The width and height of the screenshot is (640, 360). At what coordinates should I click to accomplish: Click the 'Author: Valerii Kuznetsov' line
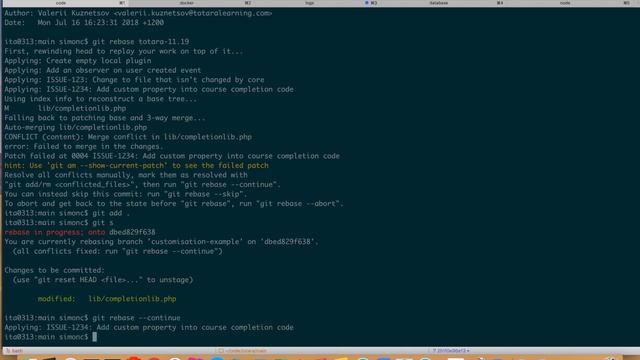pyautogui.click(x=138, y=13)
